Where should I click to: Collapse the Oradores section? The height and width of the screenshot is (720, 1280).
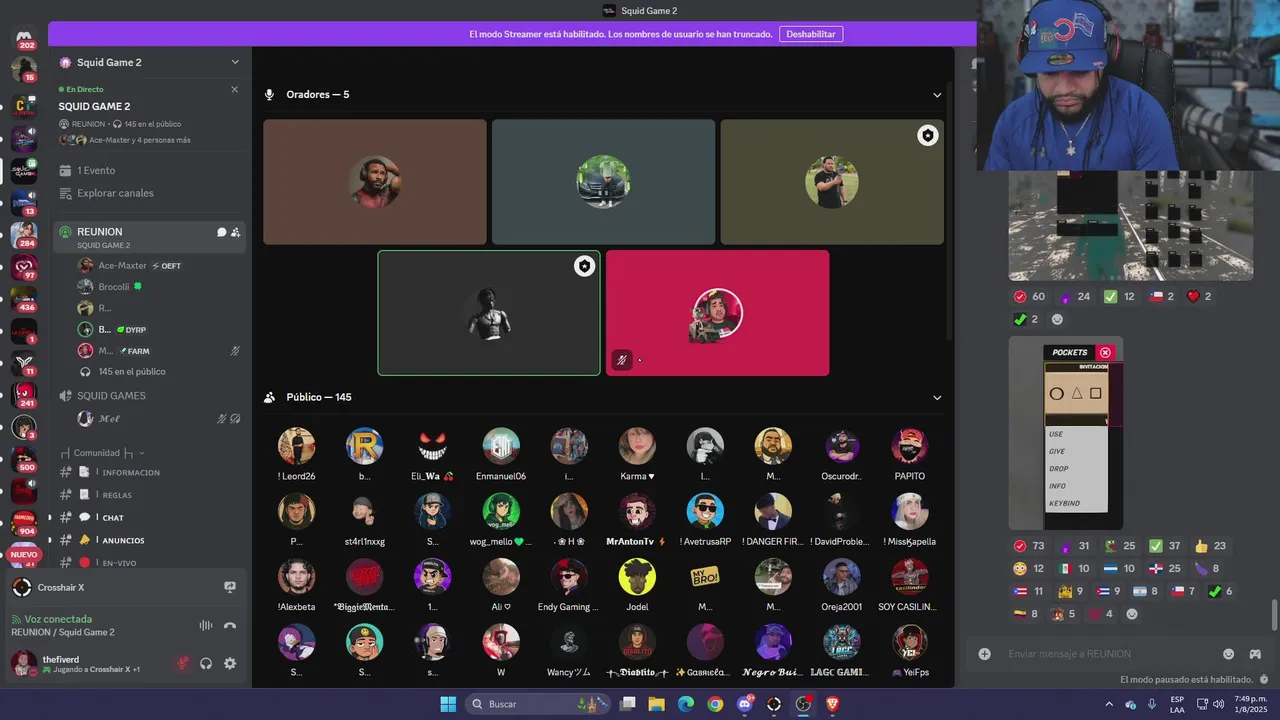937,95
